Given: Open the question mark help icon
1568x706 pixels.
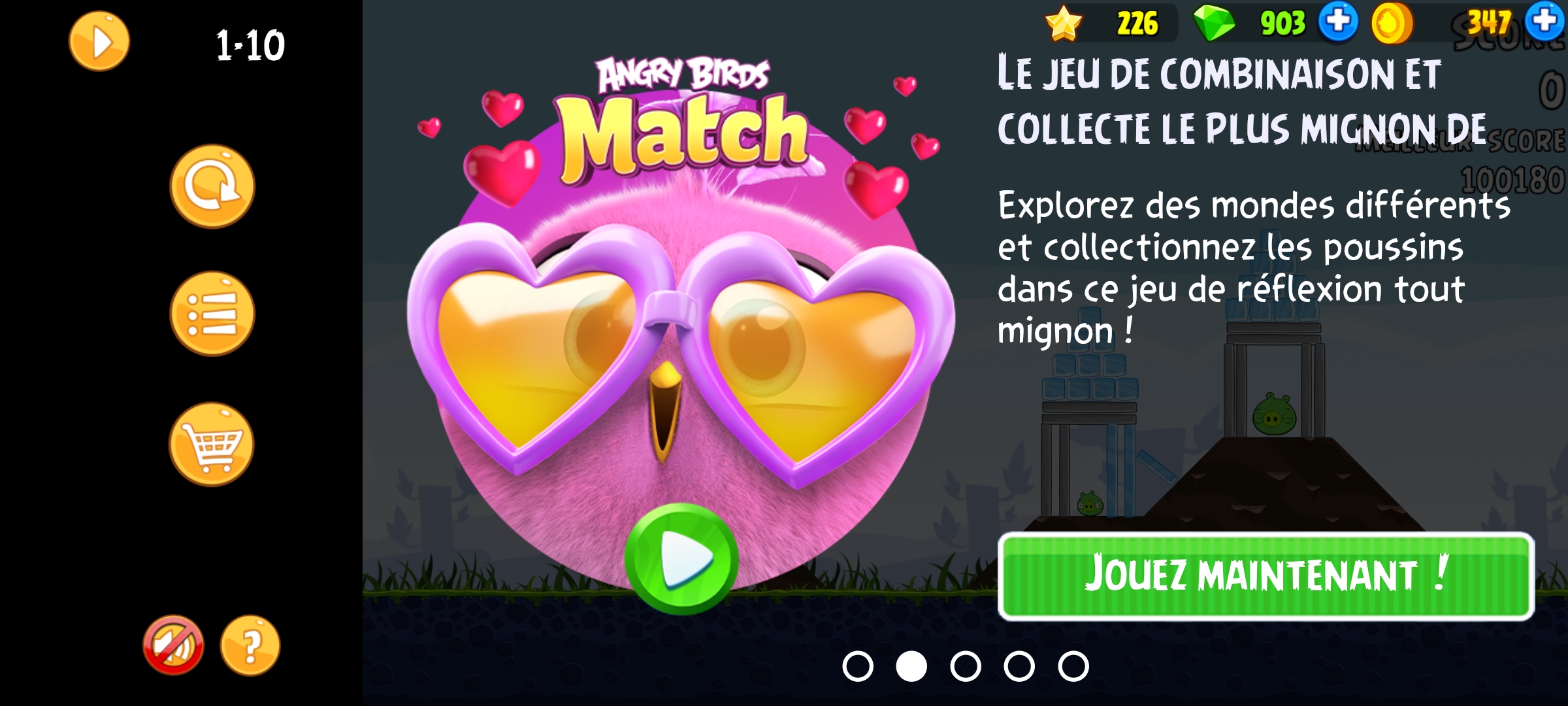Looking at the screenshot, I should point(250,645).
